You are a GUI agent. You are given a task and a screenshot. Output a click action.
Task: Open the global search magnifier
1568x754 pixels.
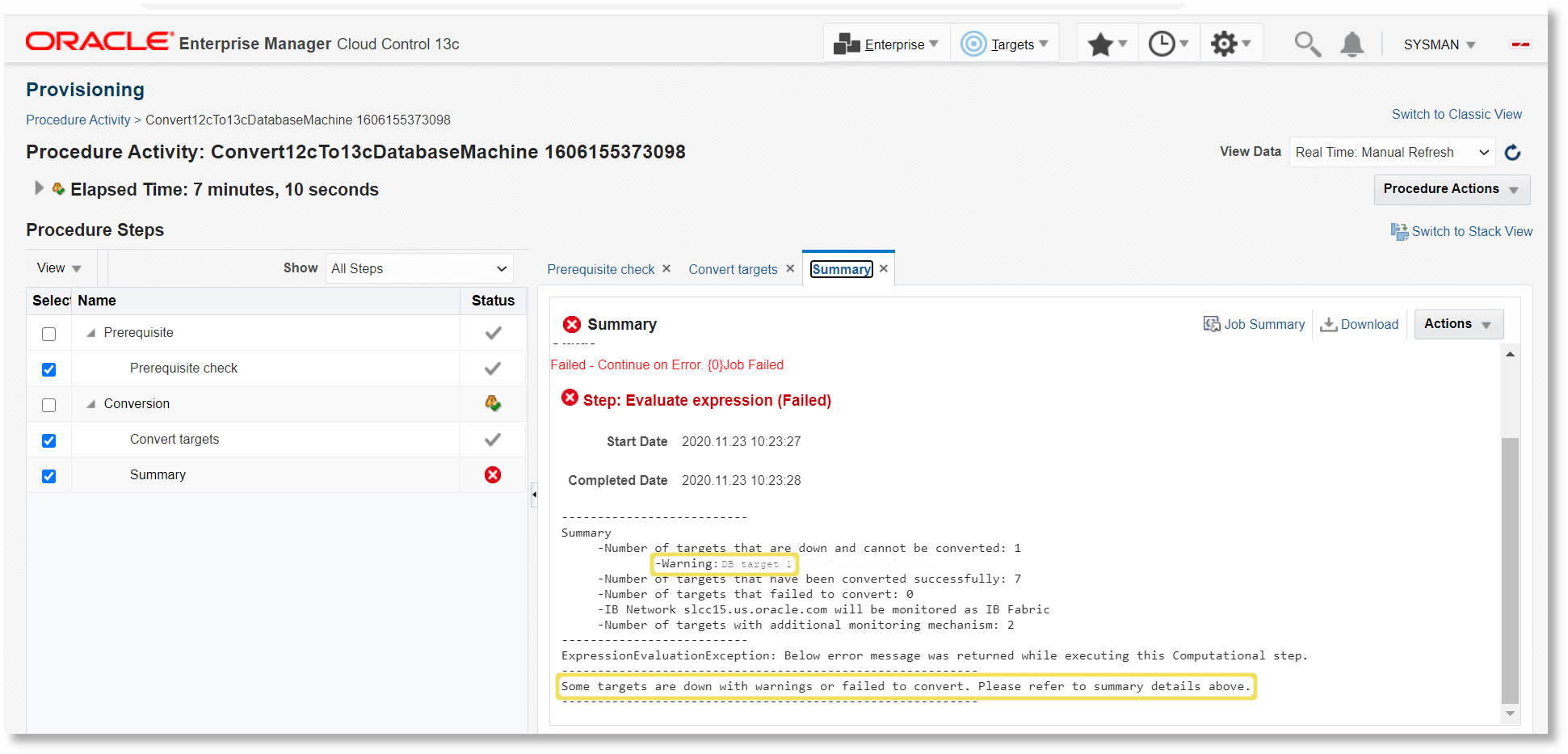[1307, 44]
